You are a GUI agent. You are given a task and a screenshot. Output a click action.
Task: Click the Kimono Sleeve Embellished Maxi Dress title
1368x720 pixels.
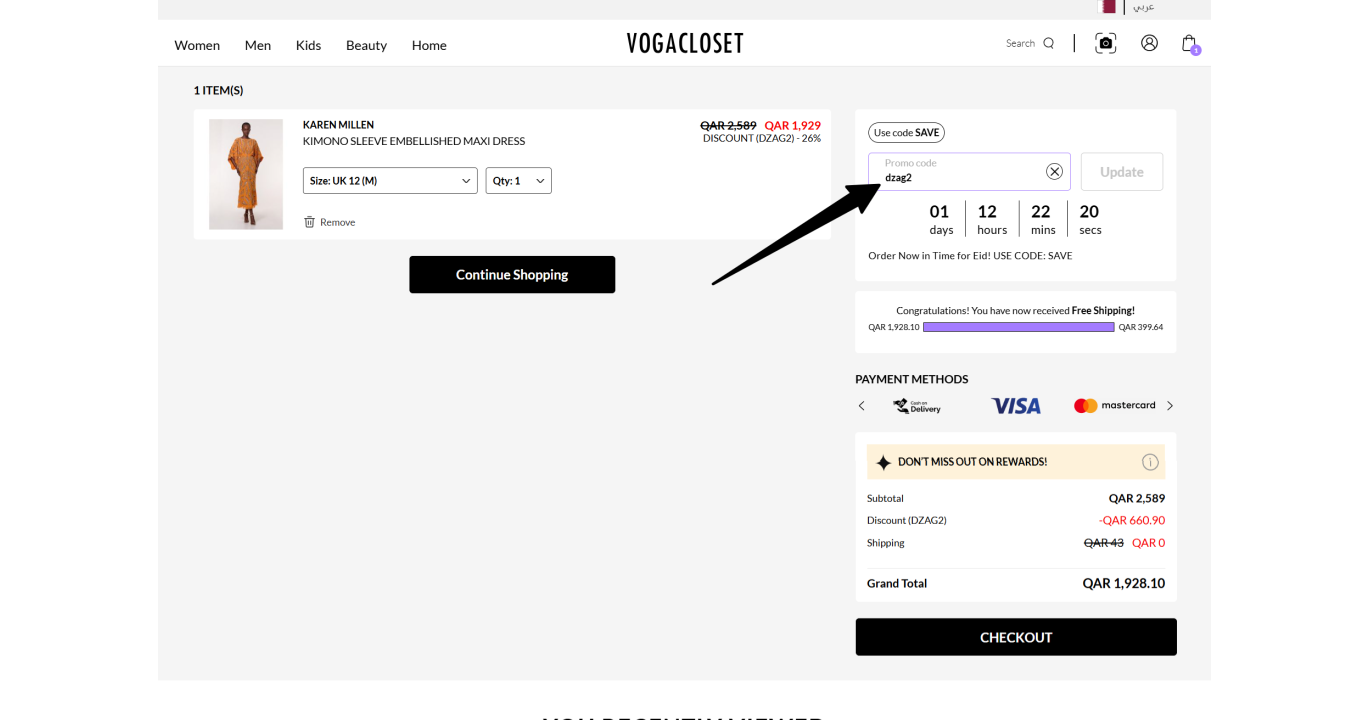click(x=414, y=141)
